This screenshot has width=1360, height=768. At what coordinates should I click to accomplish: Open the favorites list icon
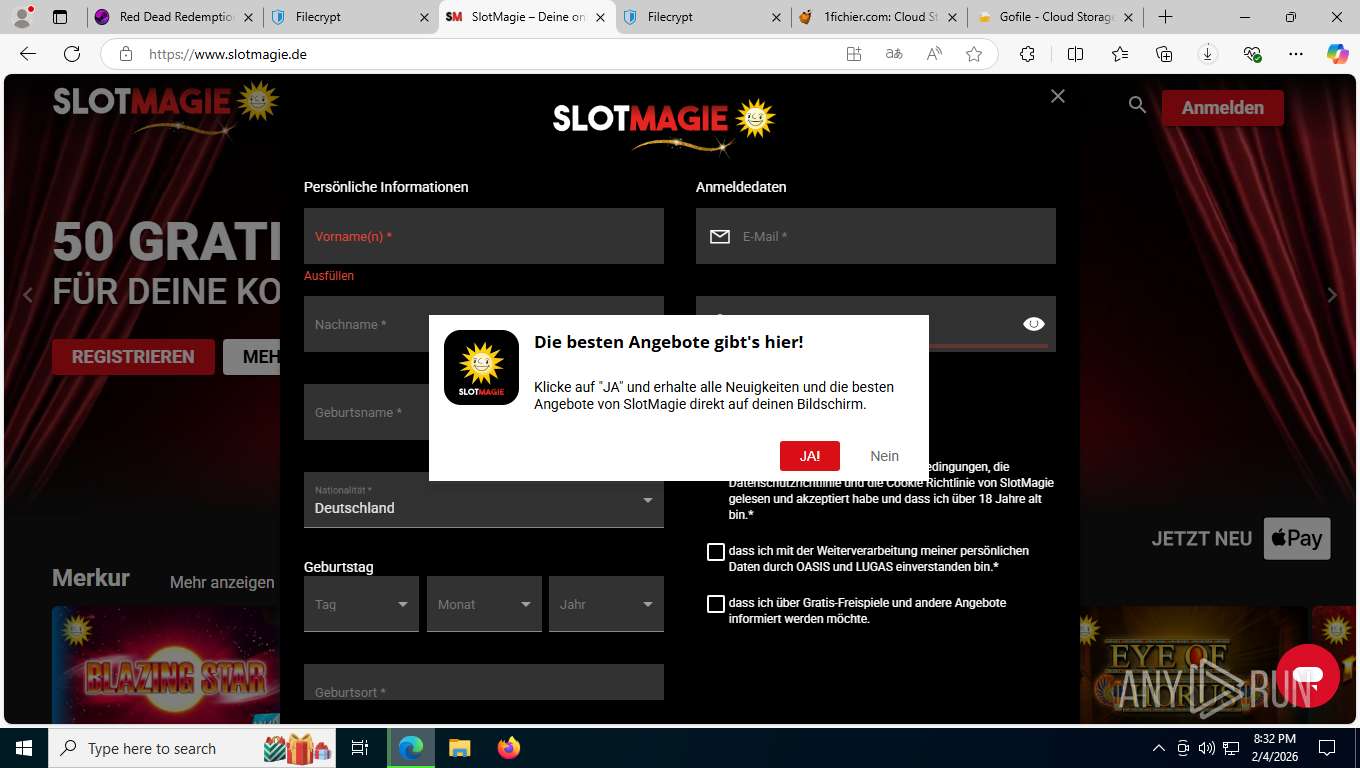click(x=1119, y=54)
